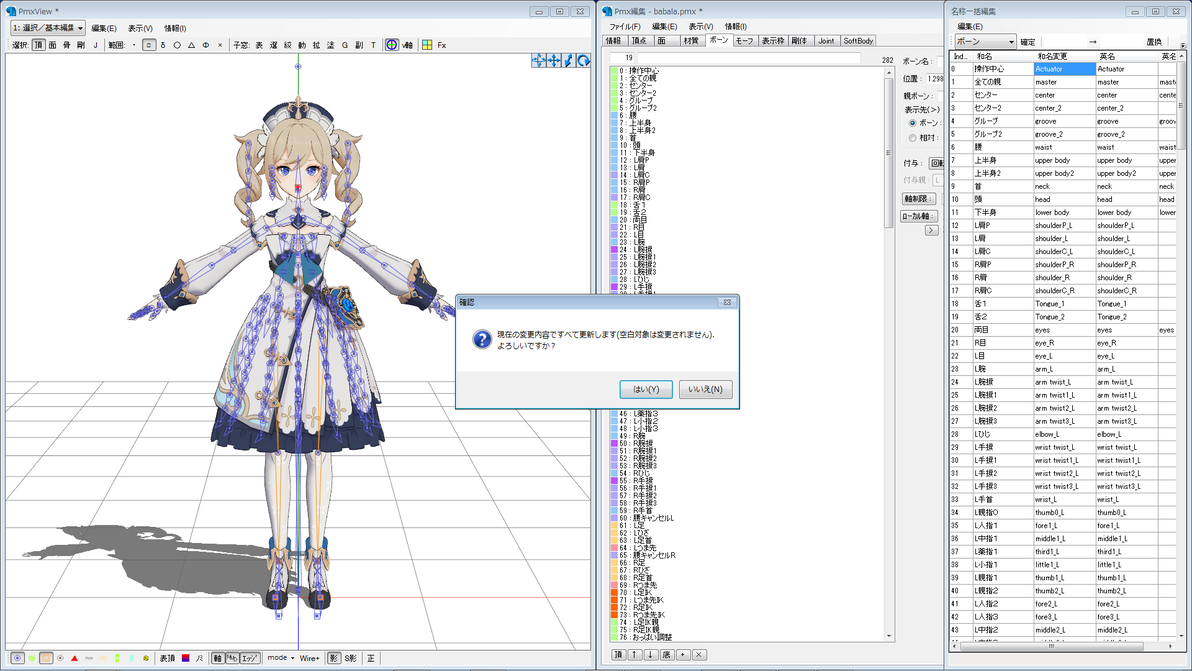Switch to the 頂点 tab
The image size is (1192, 671).
[x=639, y=41]
